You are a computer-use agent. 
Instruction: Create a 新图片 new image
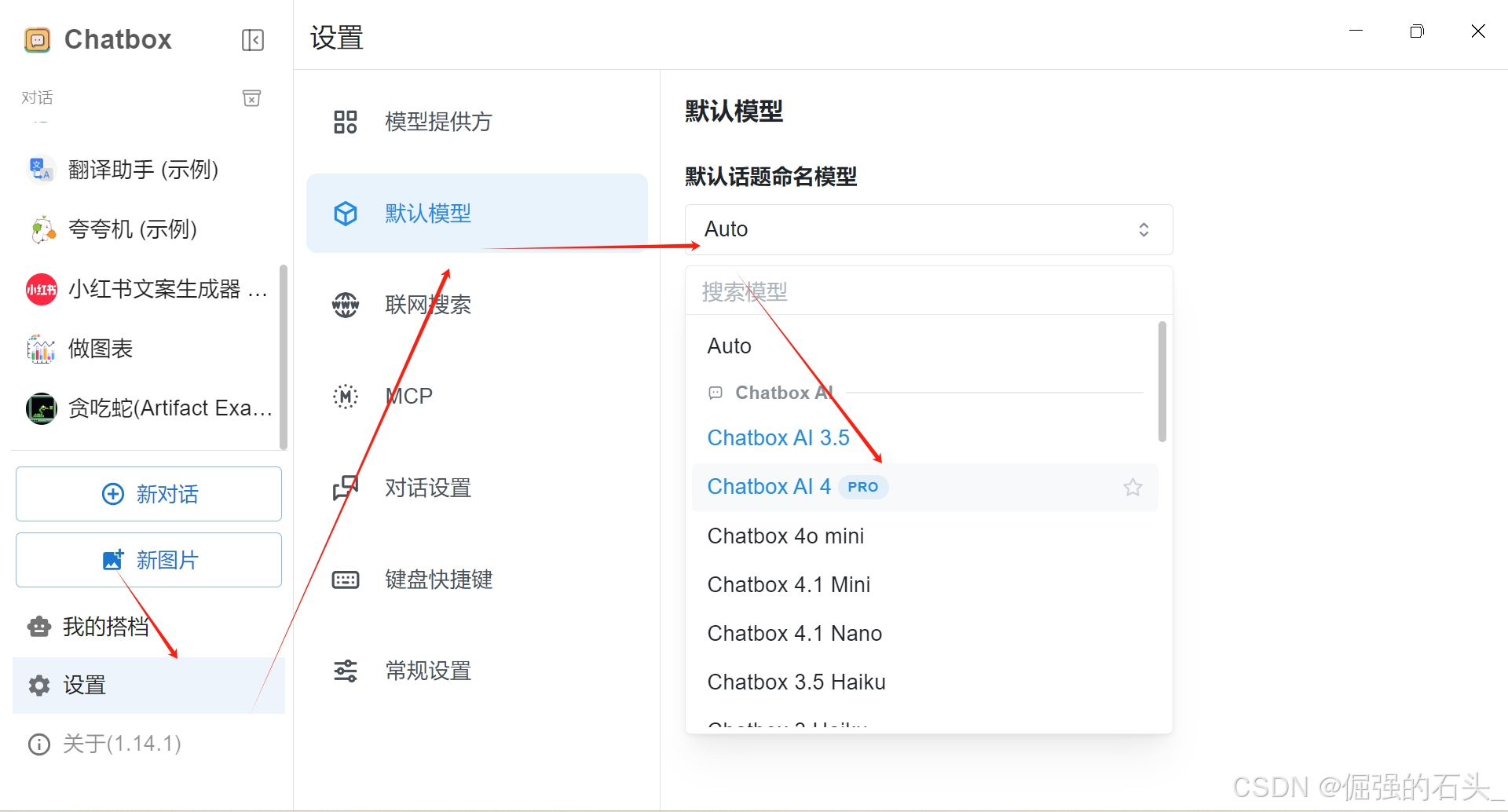point(148,560)
